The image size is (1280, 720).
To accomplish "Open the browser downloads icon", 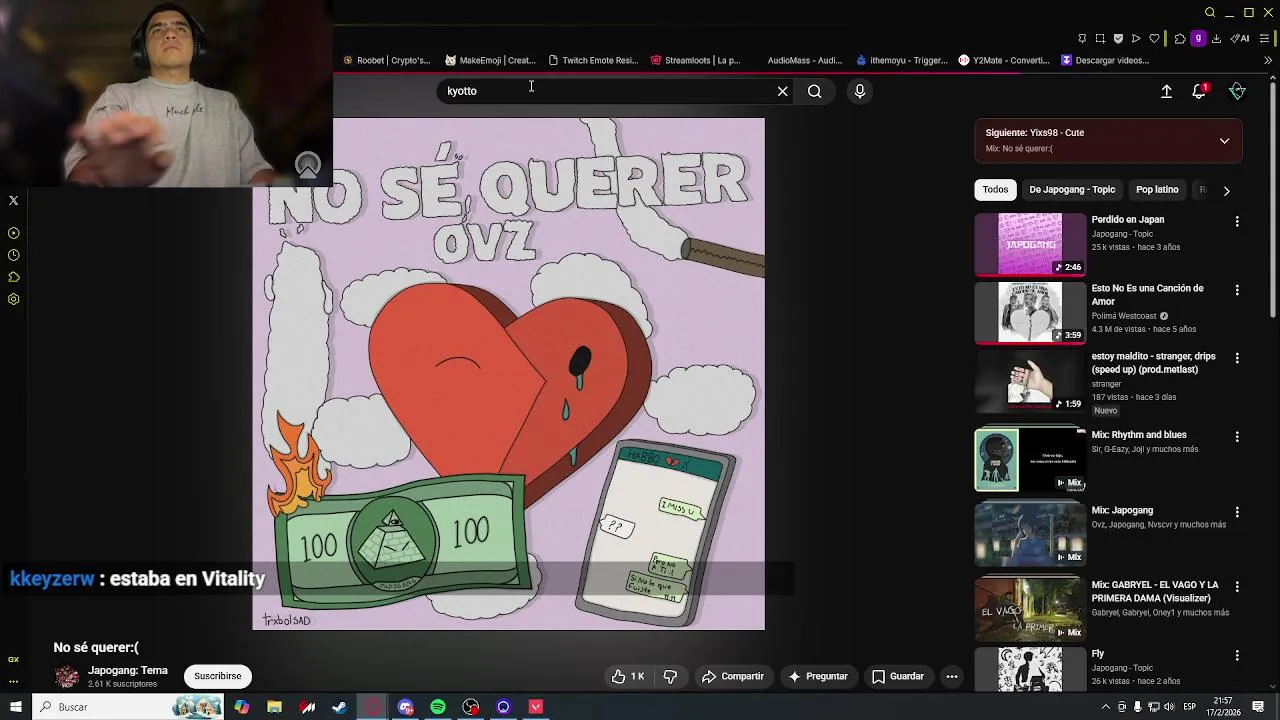I will coord(1217,39).
